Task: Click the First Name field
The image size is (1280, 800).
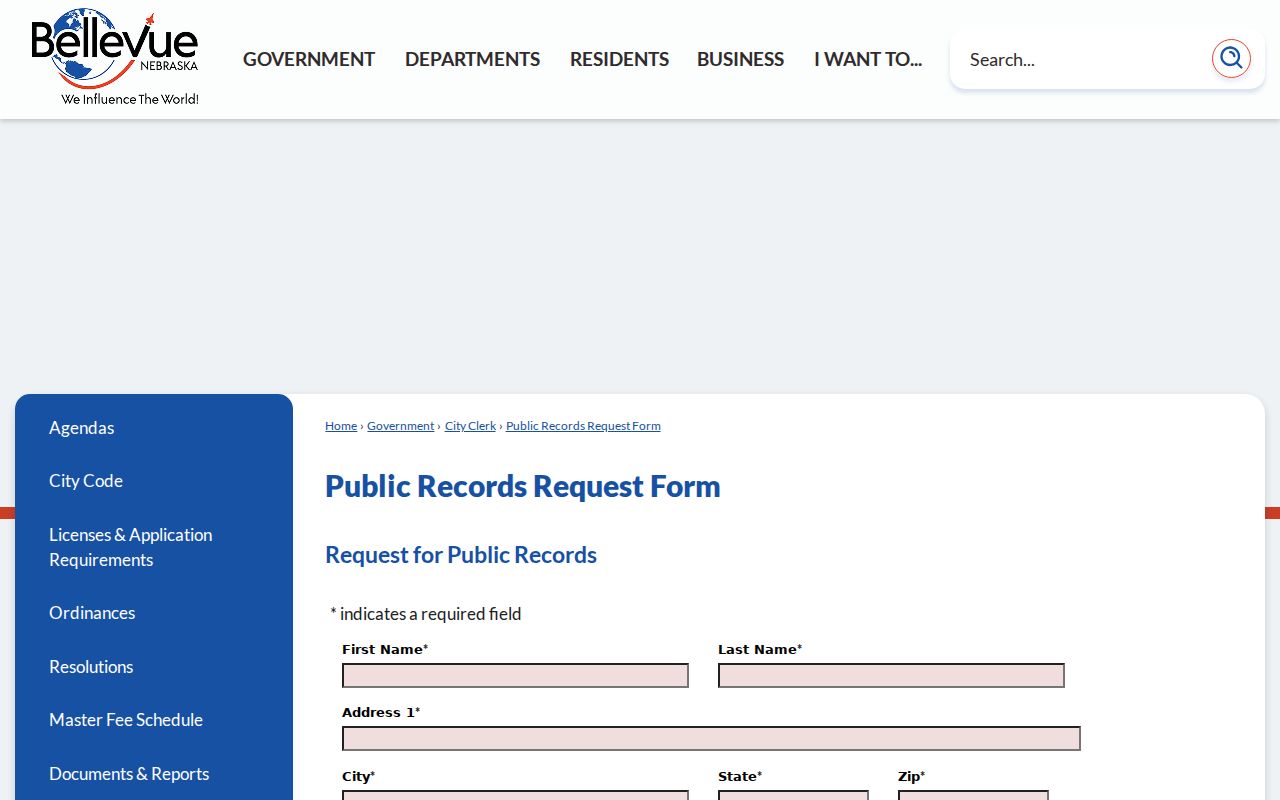Action: [x=515, y=676]
